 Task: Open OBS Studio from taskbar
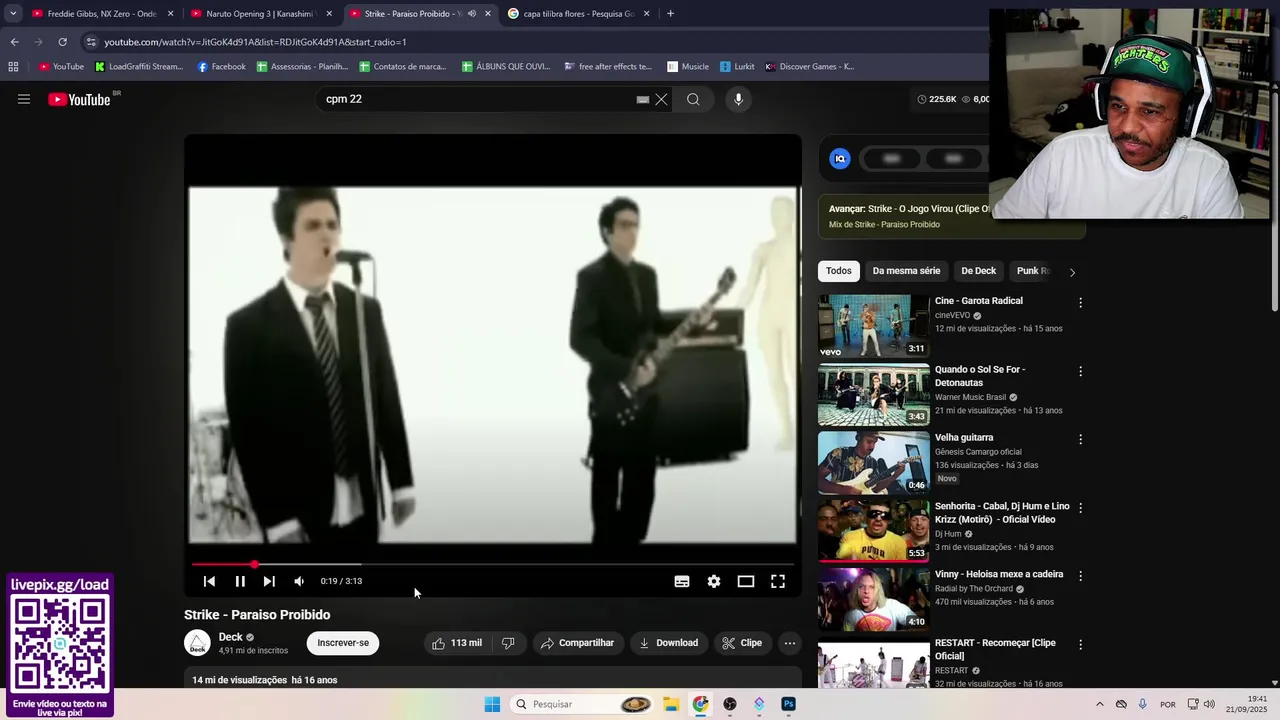[x=730, y=704]
